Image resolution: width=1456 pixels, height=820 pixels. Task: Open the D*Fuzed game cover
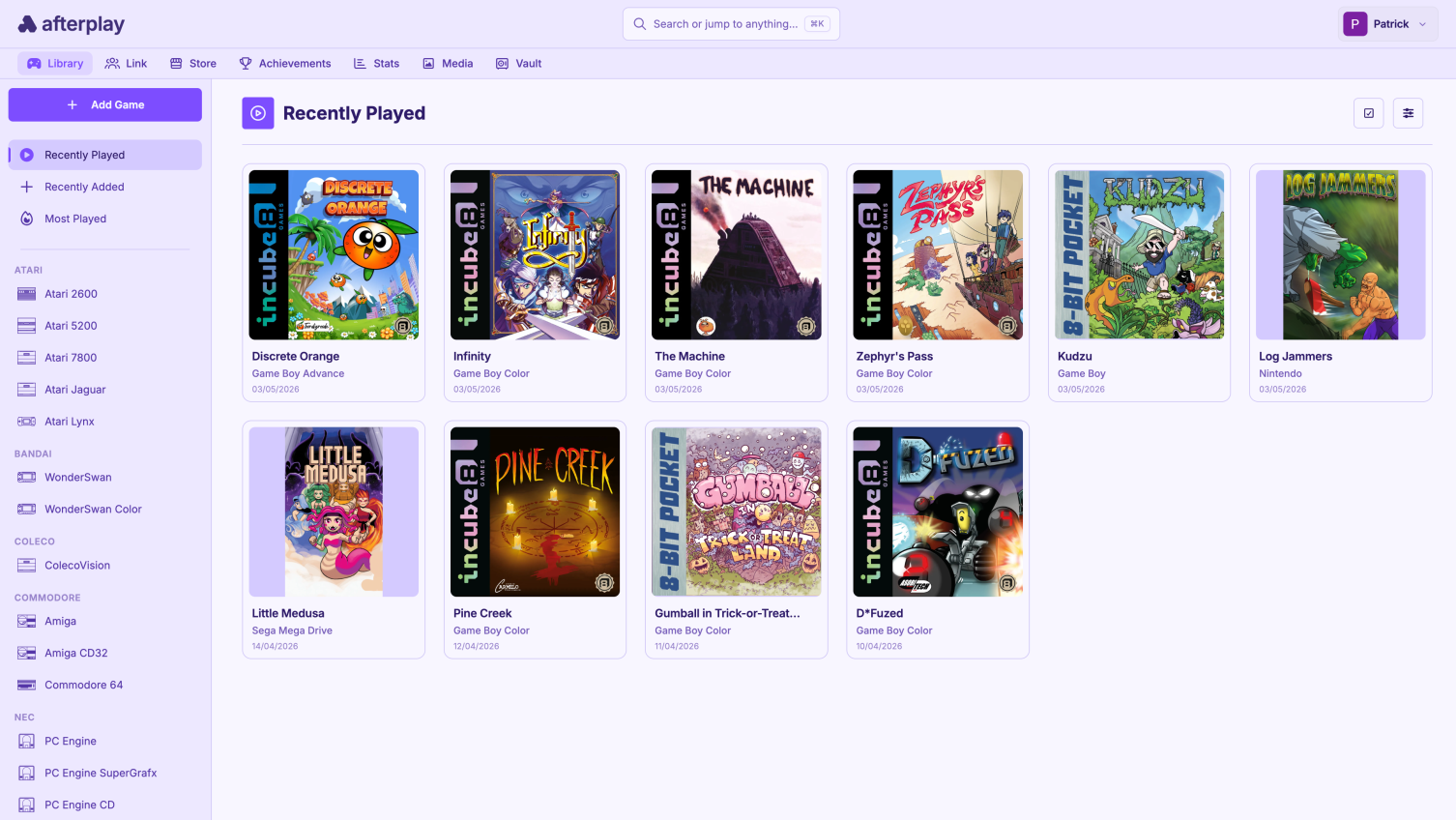click(938, 512)
